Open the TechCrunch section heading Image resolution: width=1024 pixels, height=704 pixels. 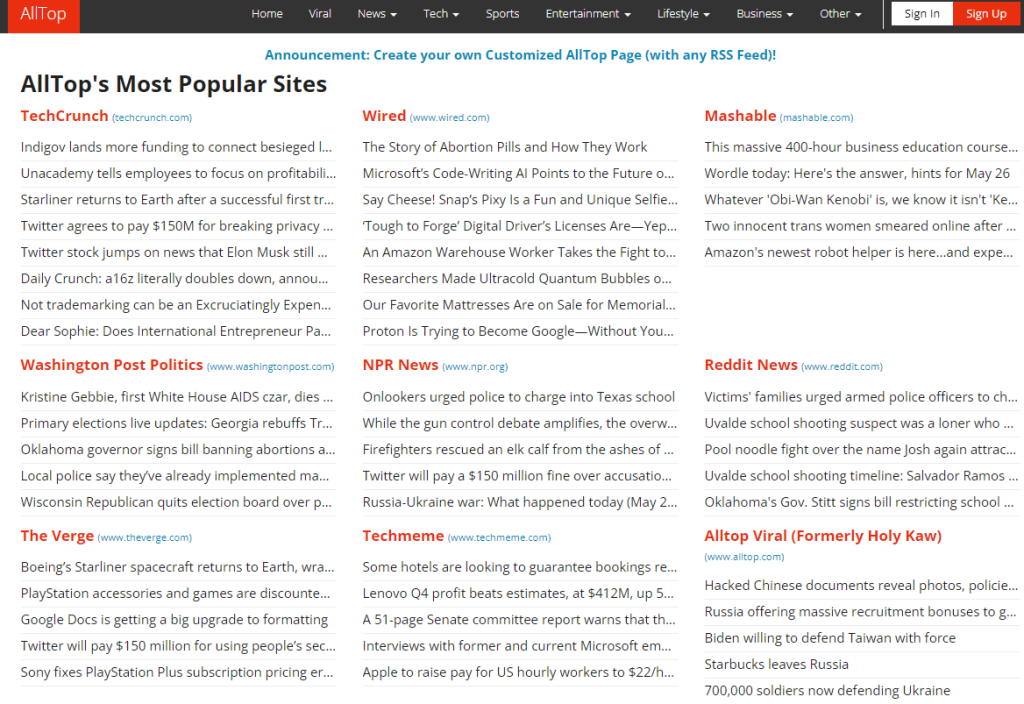(x=64, y=116)
